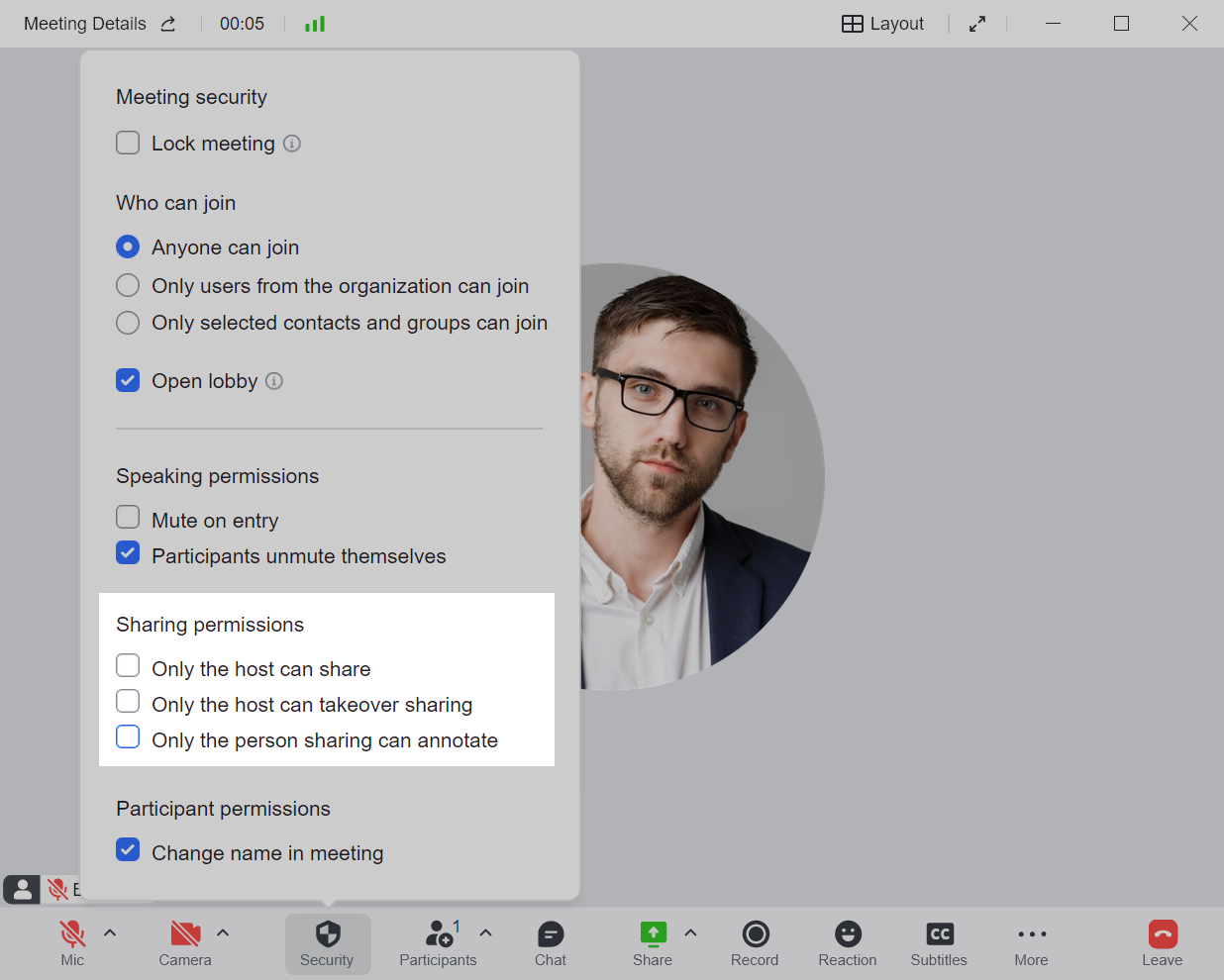The width and height of the screenshot is (1224, 980).
Task: Enable Subtitles closed captions
Action: click(x=939, y=934)
